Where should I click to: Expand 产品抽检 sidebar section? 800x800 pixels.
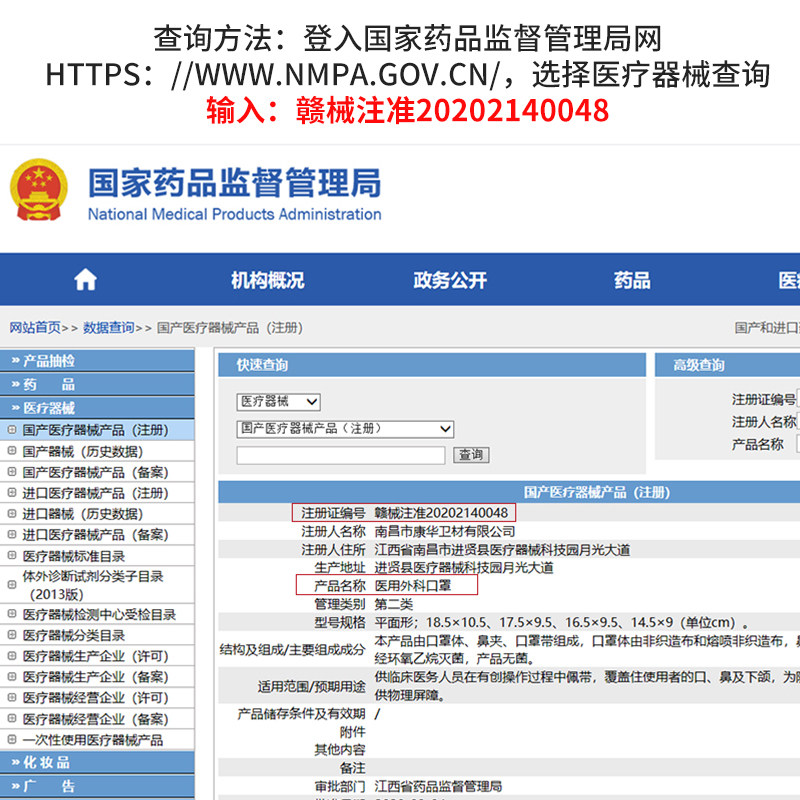pyautogui.click(x=97, y=361)
